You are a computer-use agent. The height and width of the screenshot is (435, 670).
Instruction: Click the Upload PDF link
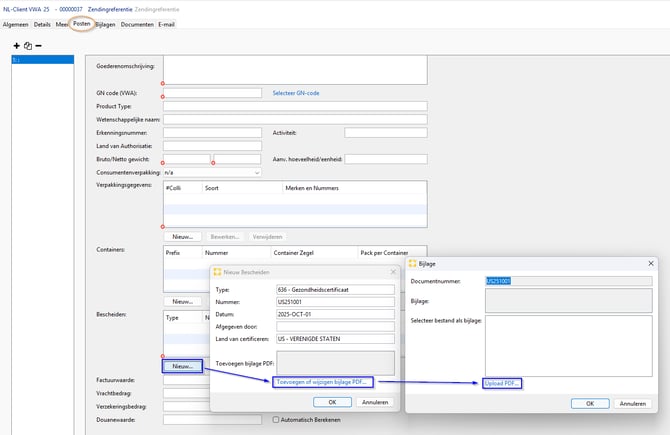(x=503, y=383)
